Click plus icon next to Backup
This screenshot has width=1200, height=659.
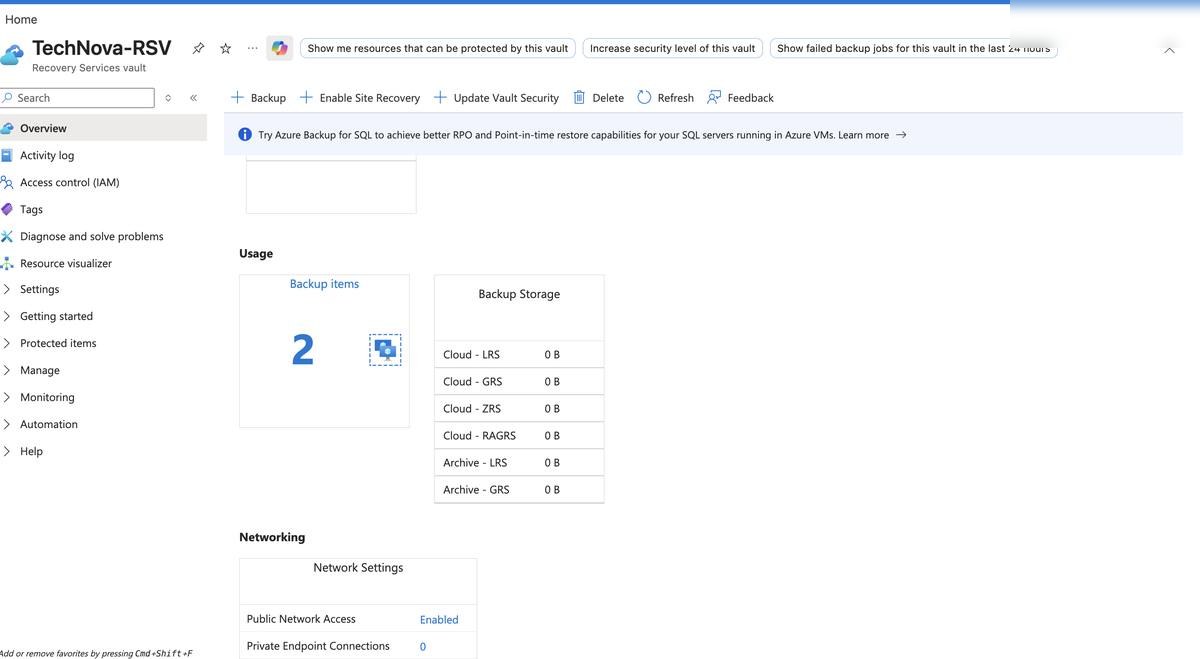coord(237,97)
